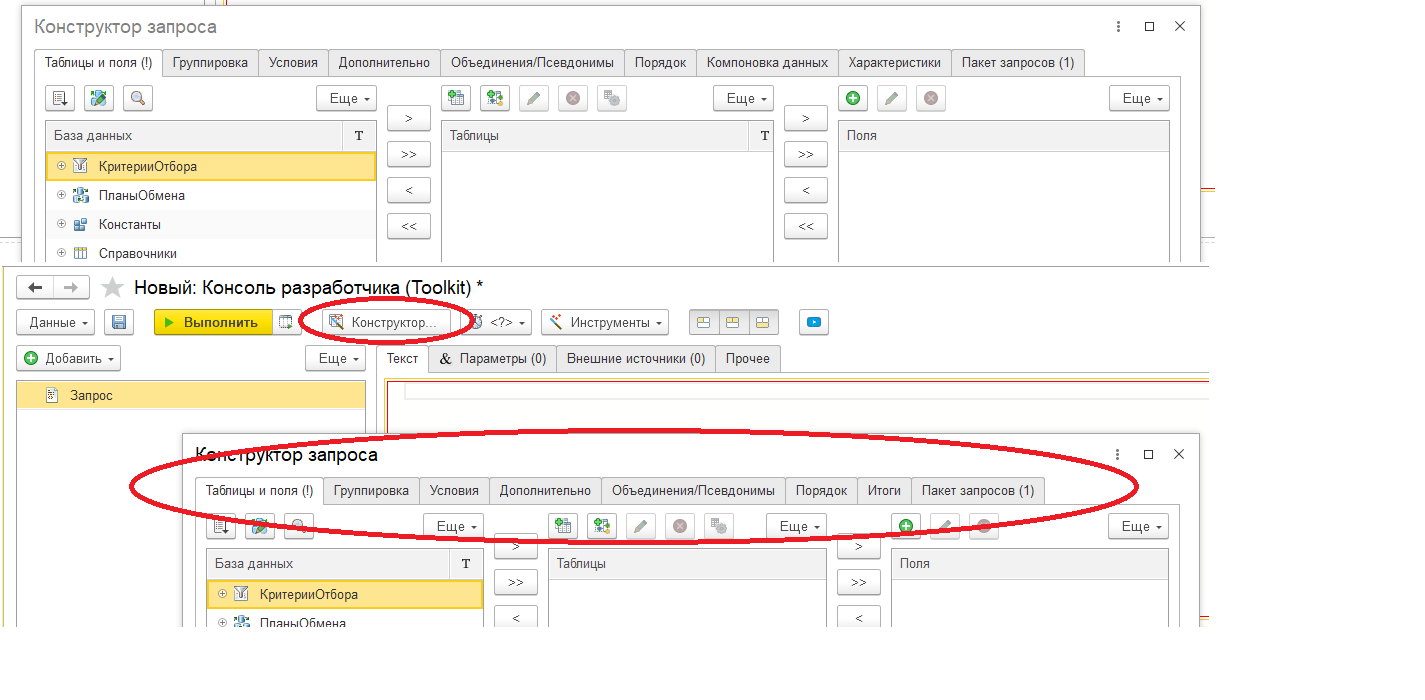Open Пакет запросов (1) tab in upper constructor
Viewport: 1425px width, 700px height.
tap(1018, 62)
